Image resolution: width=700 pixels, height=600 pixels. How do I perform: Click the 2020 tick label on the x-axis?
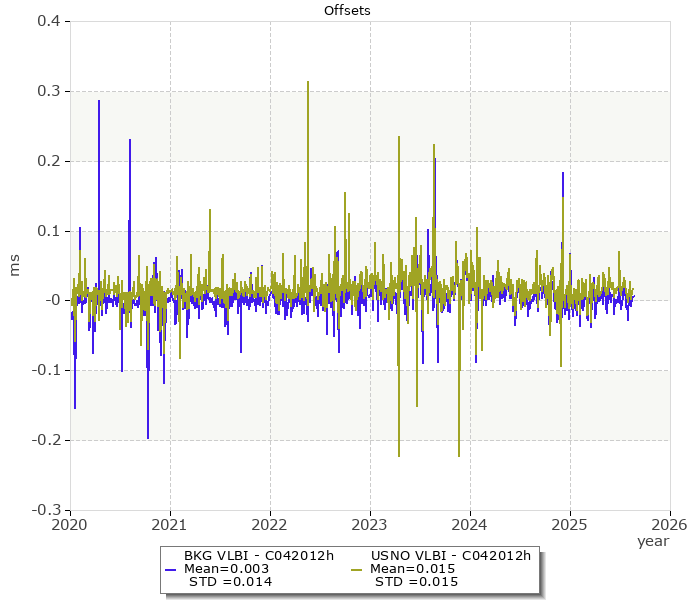click(x=70, y=524)
